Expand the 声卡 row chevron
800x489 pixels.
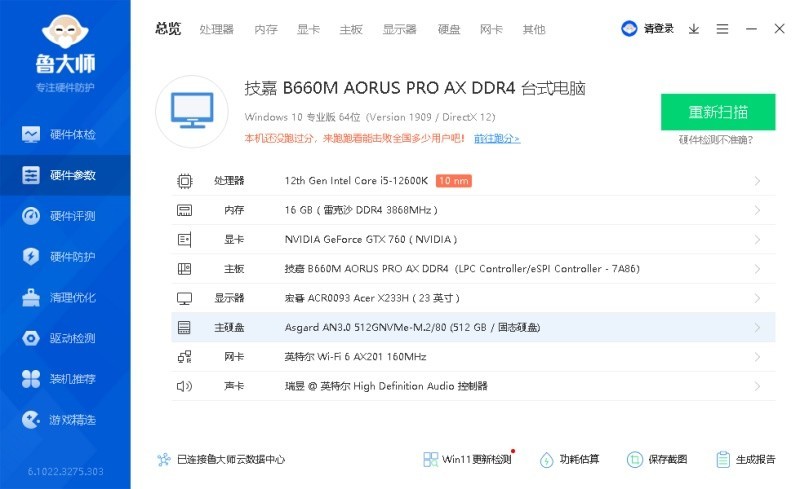pyautogui.click(x=757, y=386)
